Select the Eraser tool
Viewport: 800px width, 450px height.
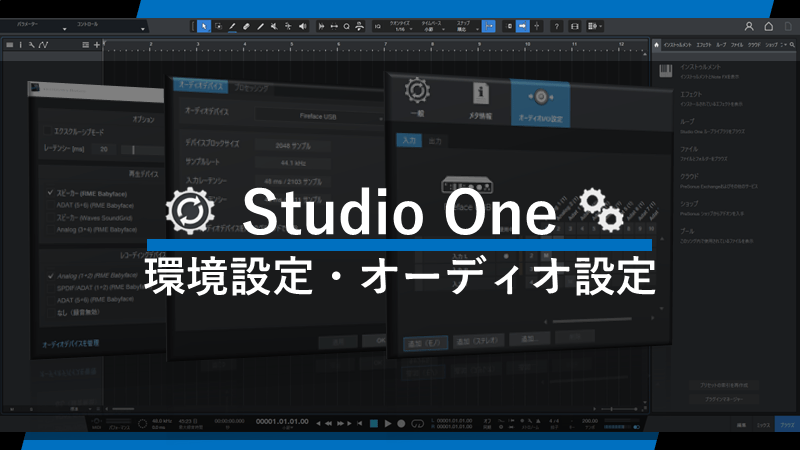coord(246,26)
